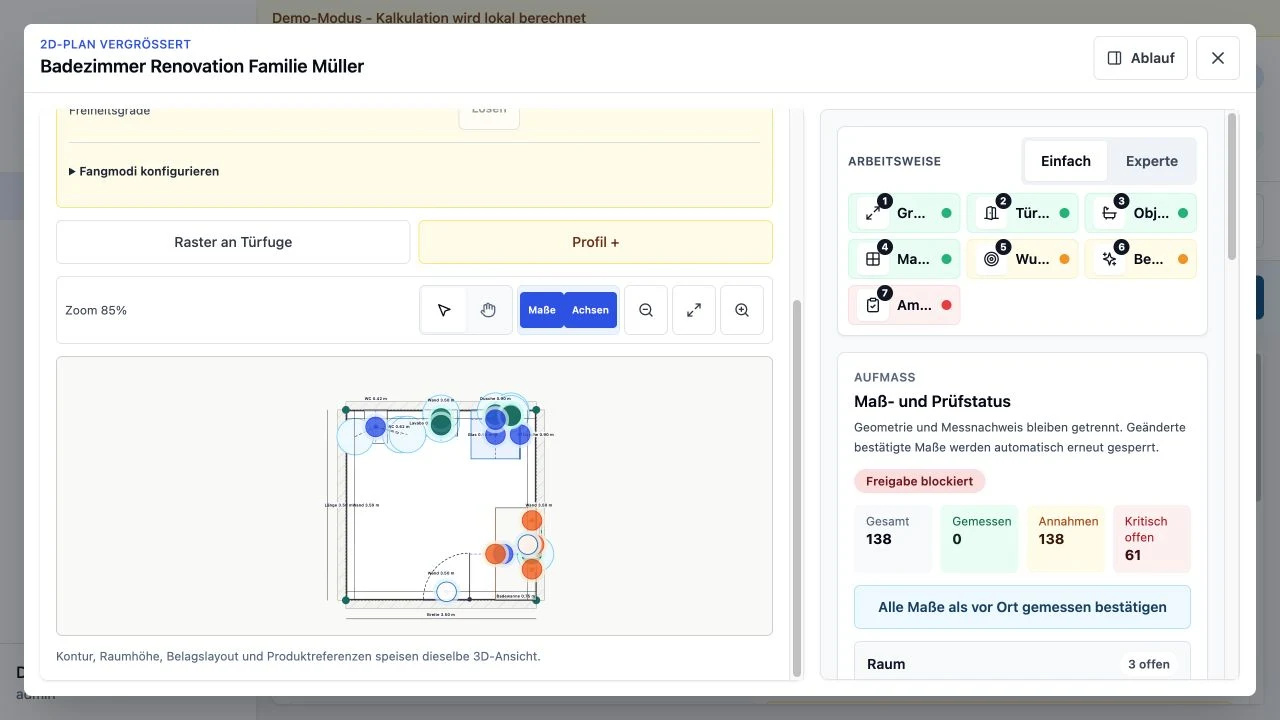Click the Zoom 85% label
1280x720 pixels.
coord(96,310)
